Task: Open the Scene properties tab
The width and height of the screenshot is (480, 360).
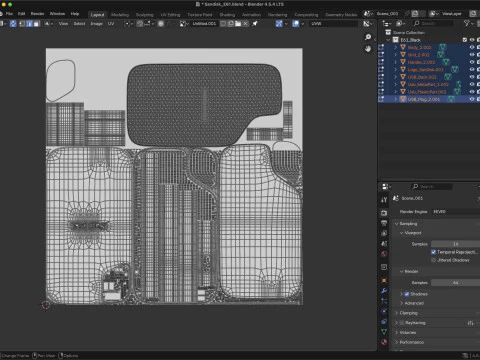Action: [384, 244]
